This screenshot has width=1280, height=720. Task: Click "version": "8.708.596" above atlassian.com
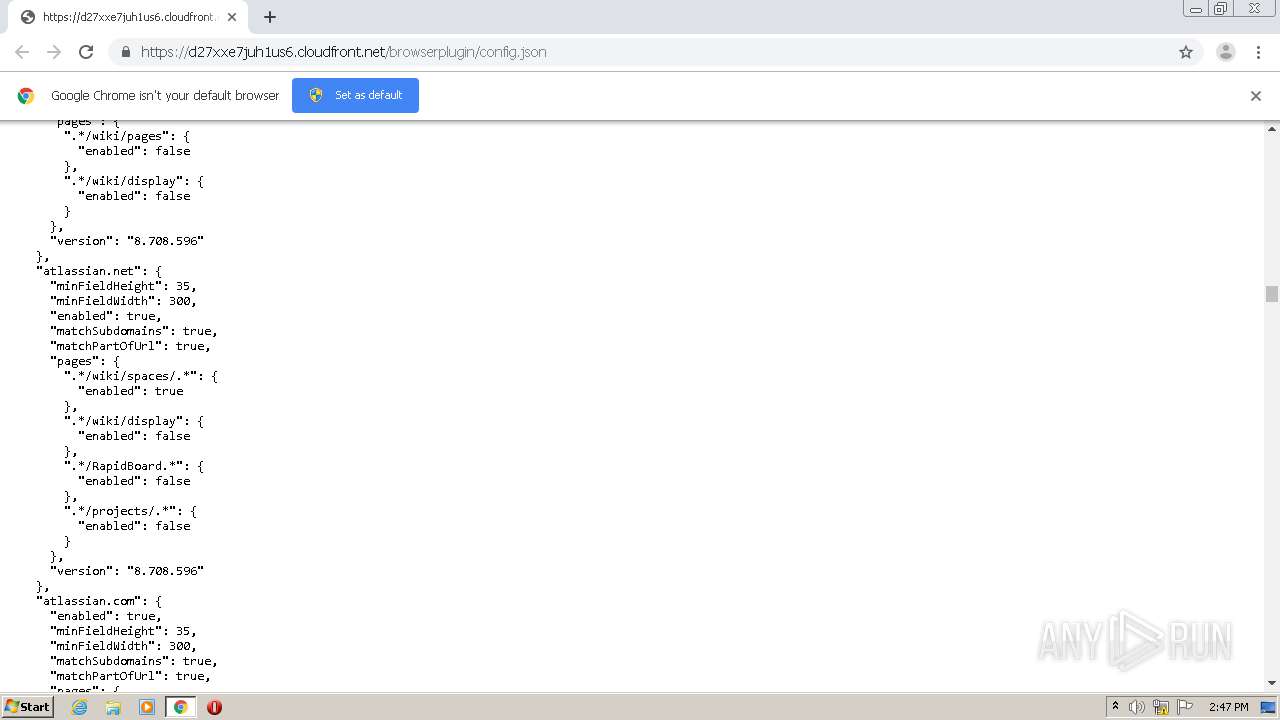coord(127,571)
